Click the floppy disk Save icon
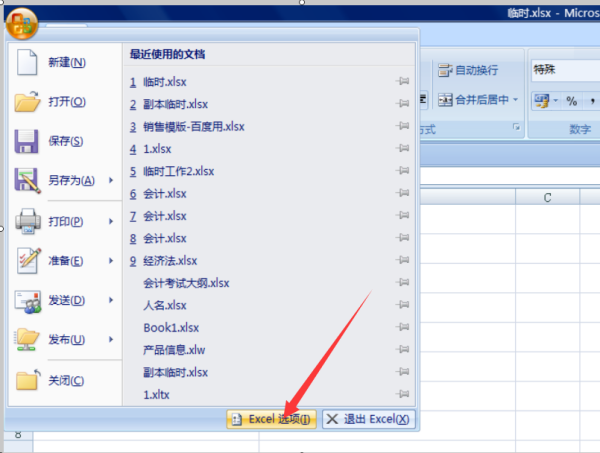600x453 pixels. pyautogui.click(x=26, y=141)
